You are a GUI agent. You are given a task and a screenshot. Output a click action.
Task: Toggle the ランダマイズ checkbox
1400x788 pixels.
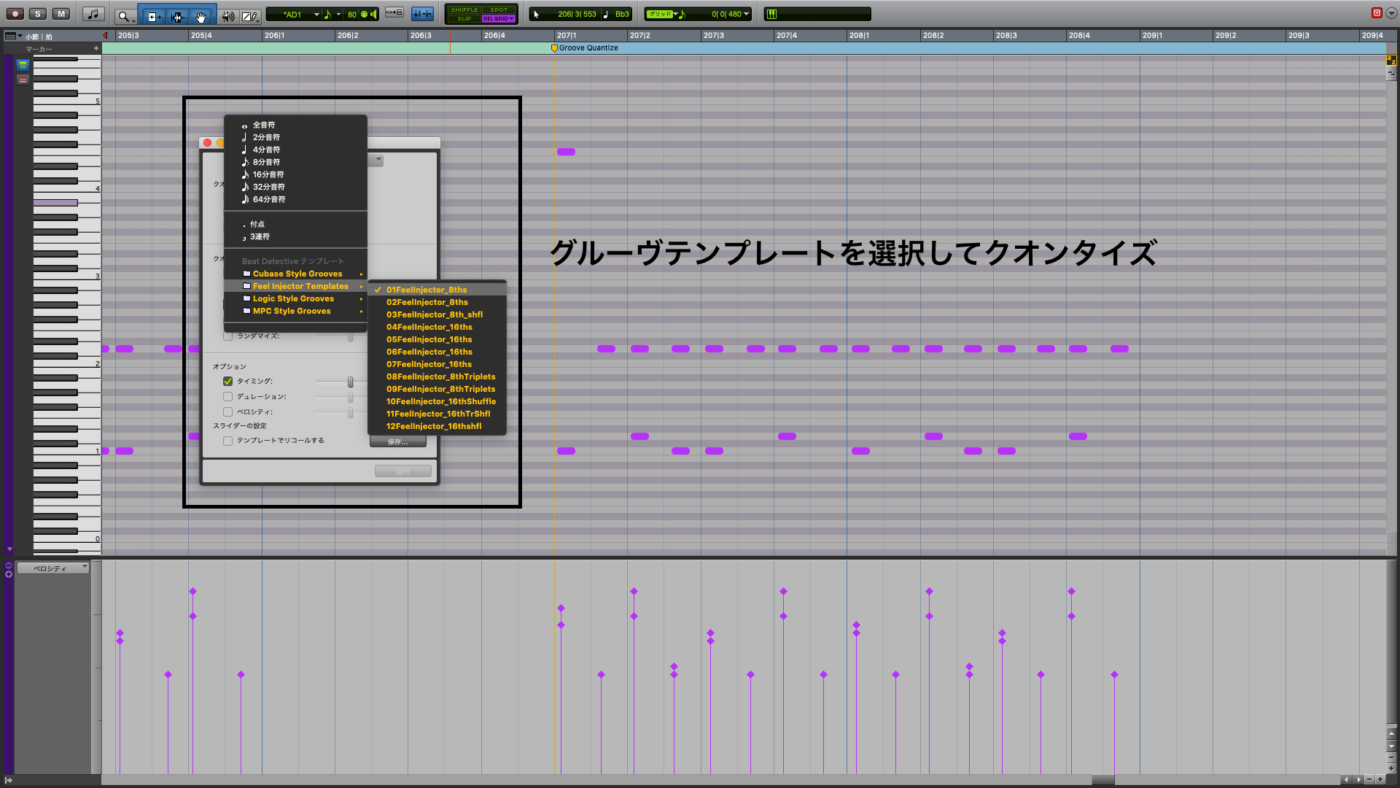coord(228,336)
